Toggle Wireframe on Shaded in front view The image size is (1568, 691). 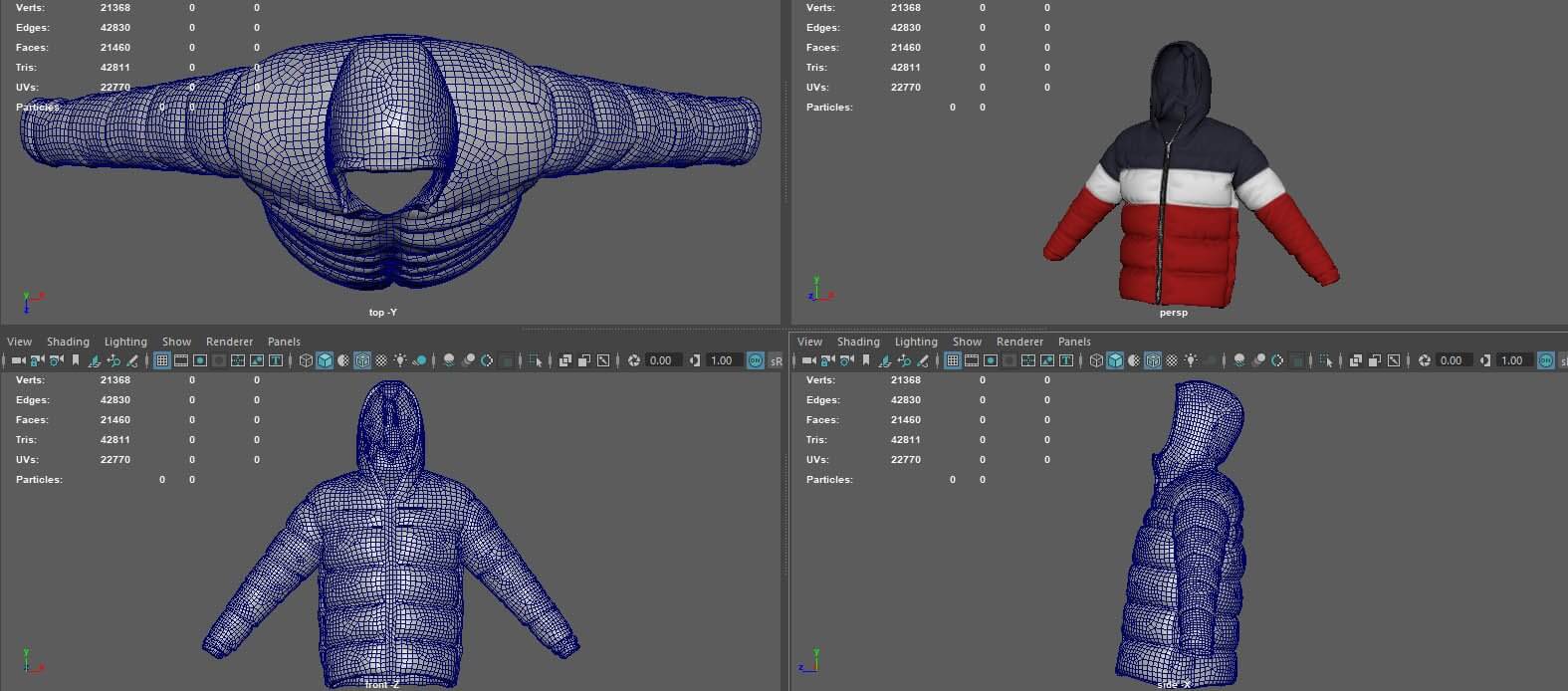[x=362, y=360]
